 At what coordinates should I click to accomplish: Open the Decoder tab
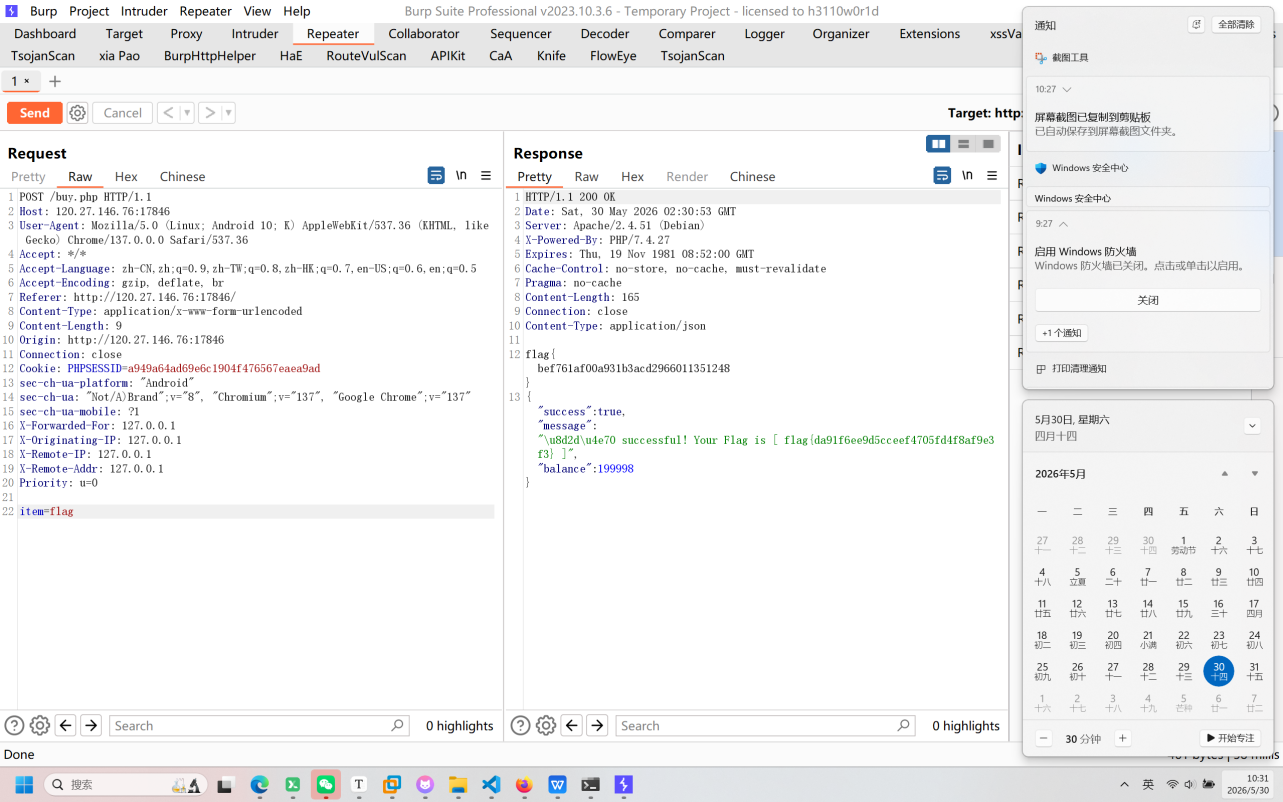[605, 33]
